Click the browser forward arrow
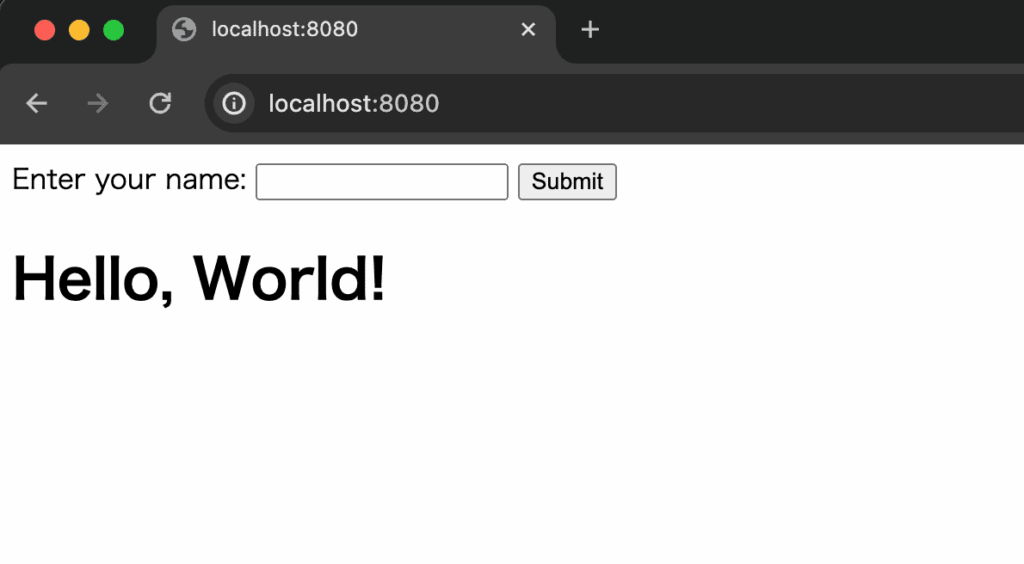 [x=98, y=103]
